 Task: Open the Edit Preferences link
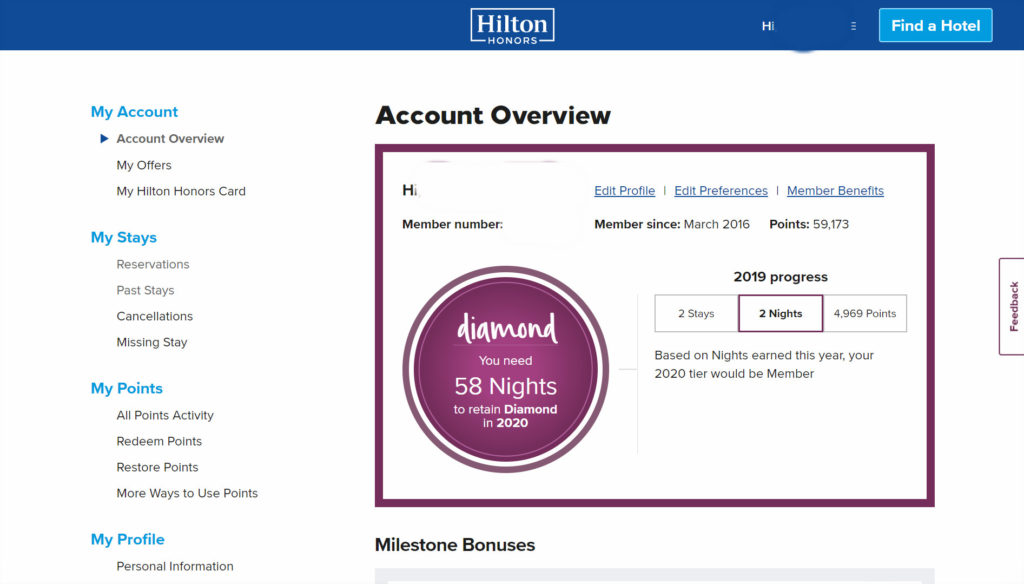point(720,190)
